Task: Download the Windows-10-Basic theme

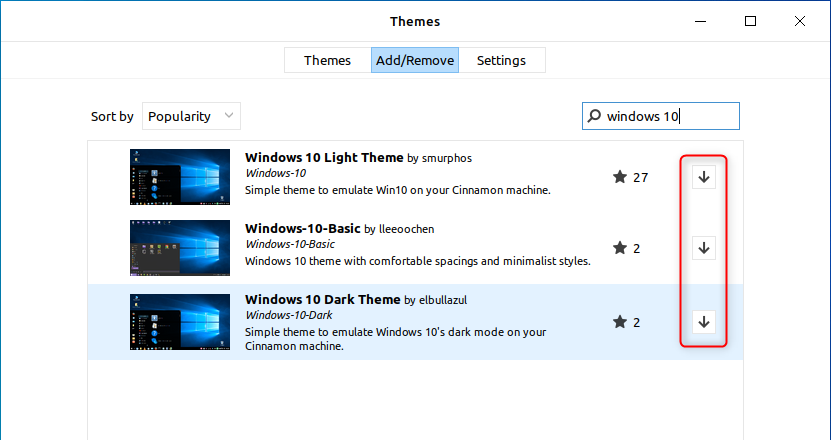Action: 703,248
